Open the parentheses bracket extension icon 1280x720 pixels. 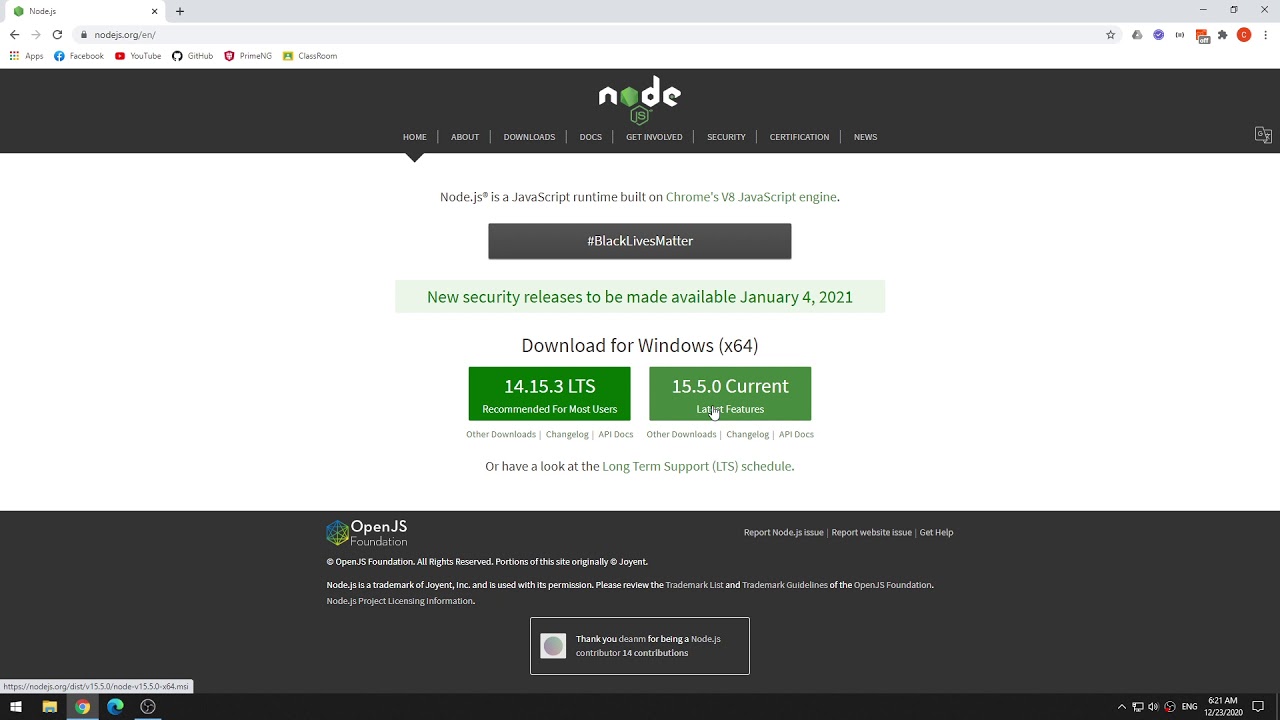(x=1180, y=35)
